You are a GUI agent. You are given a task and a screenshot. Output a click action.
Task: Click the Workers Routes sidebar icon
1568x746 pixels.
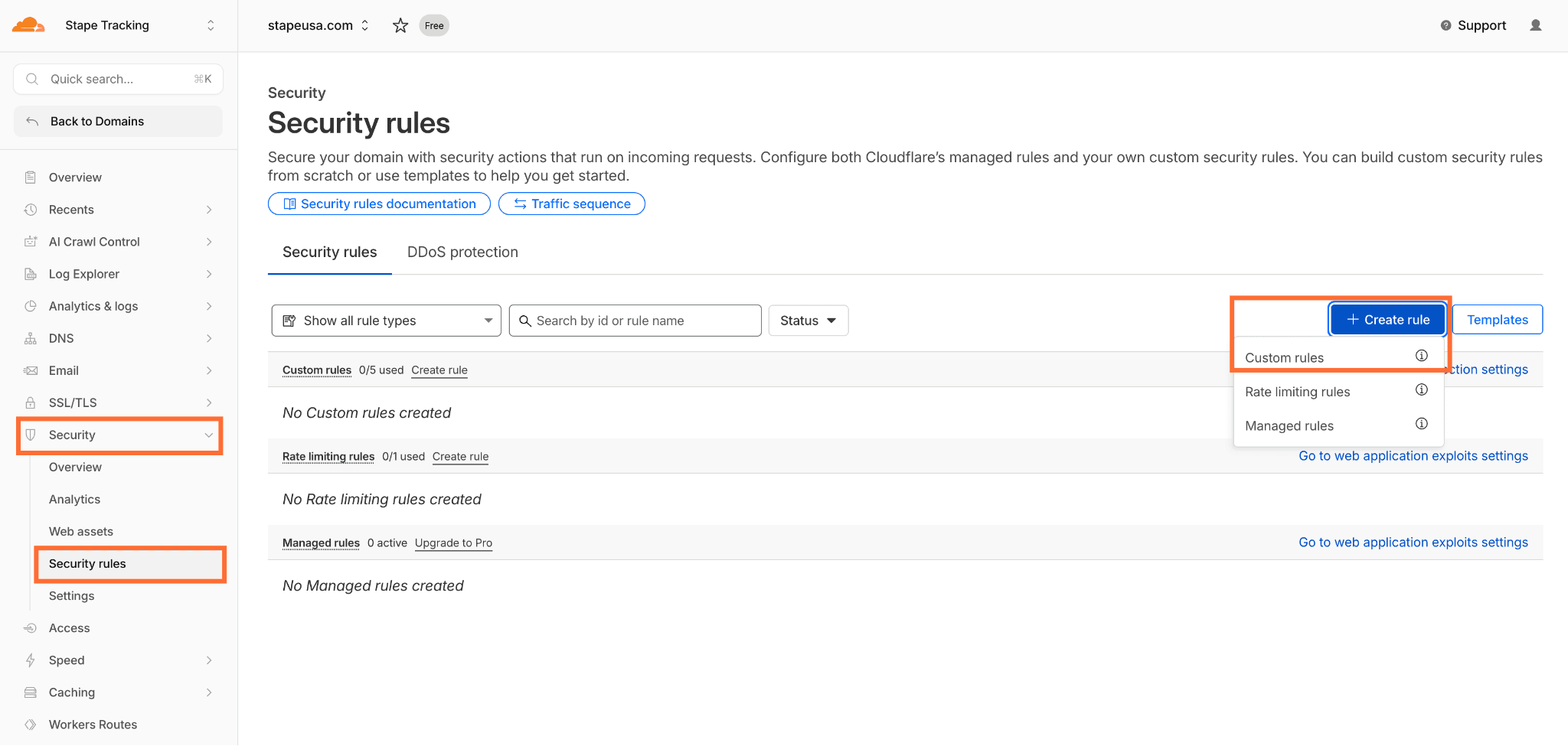click(x=31, y=725)
